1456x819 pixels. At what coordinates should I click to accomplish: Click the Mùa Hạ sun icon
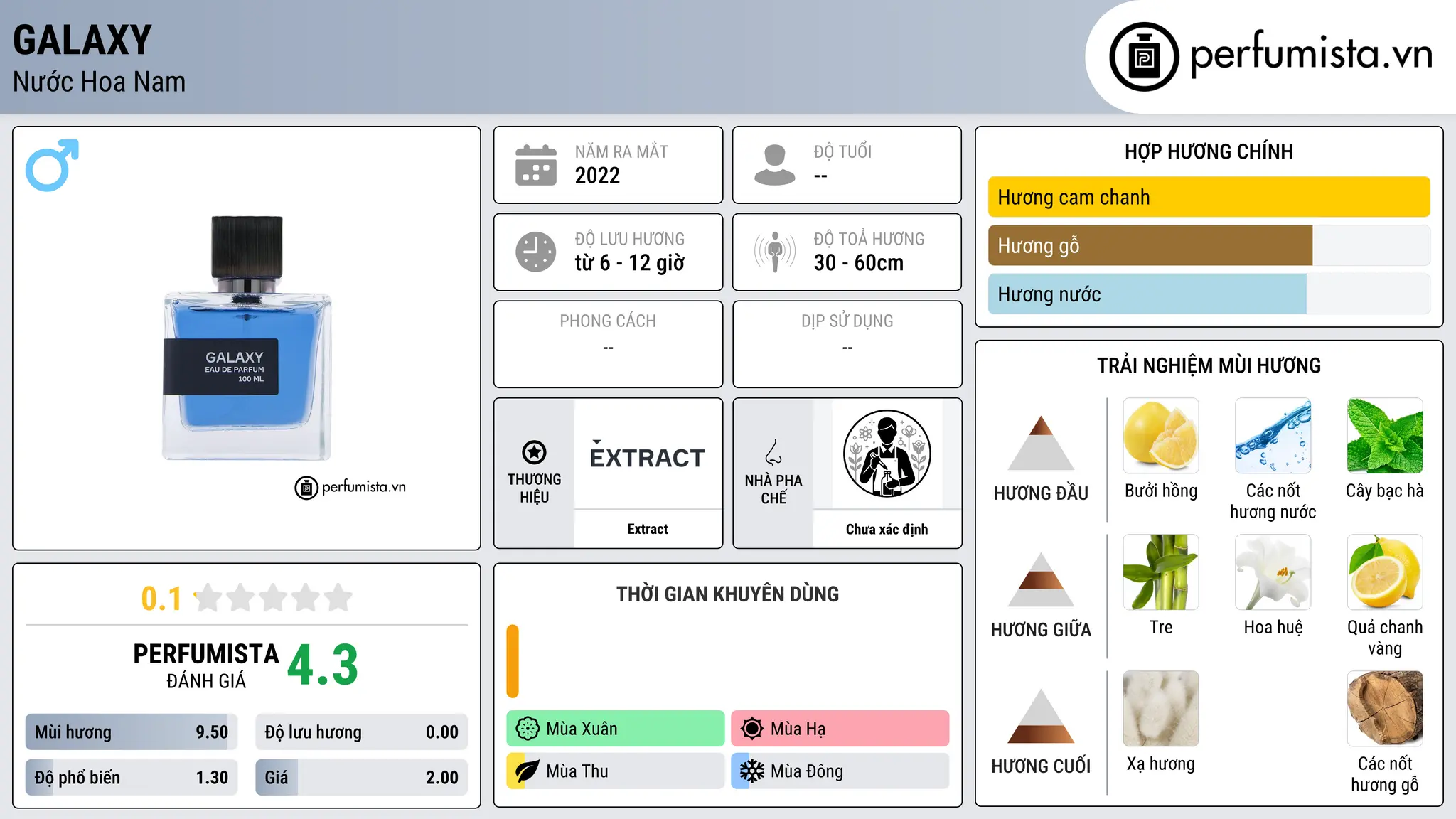(x=752, y=729)
